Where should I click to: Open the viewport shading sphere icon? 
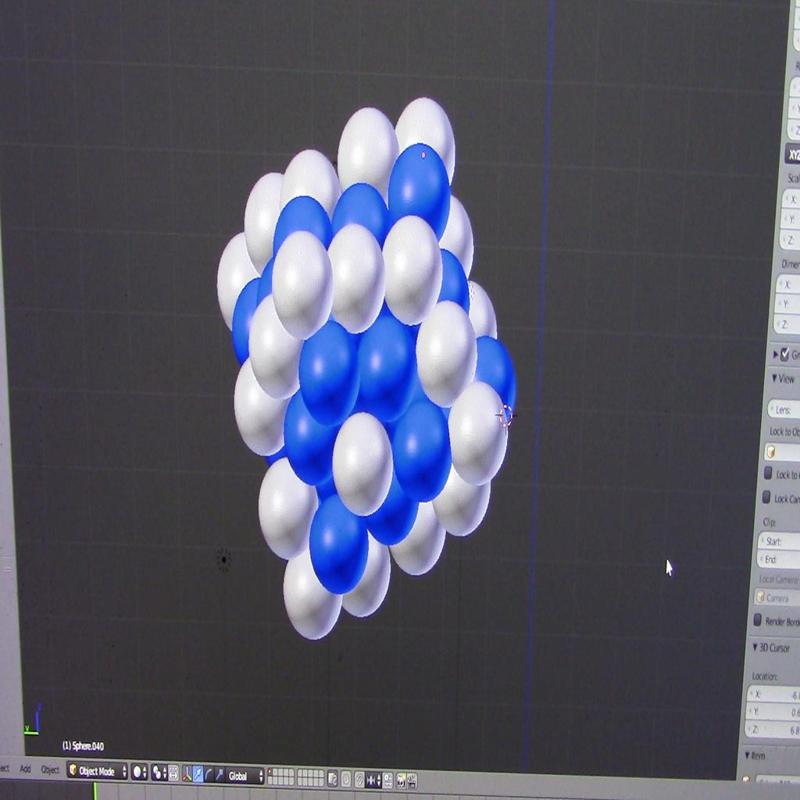(139, 772)
